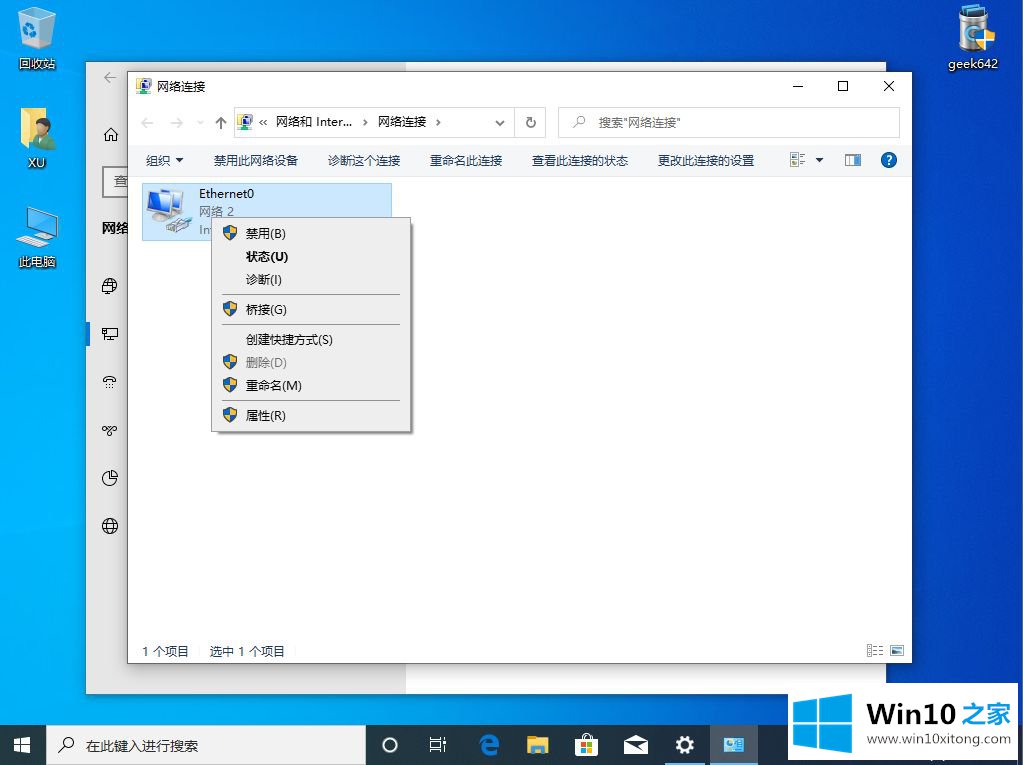The width and height of the screenshot is (1023, 765).
Task: Expand the Organize (组织) dropdown
Action: click(x=164, y=160)
